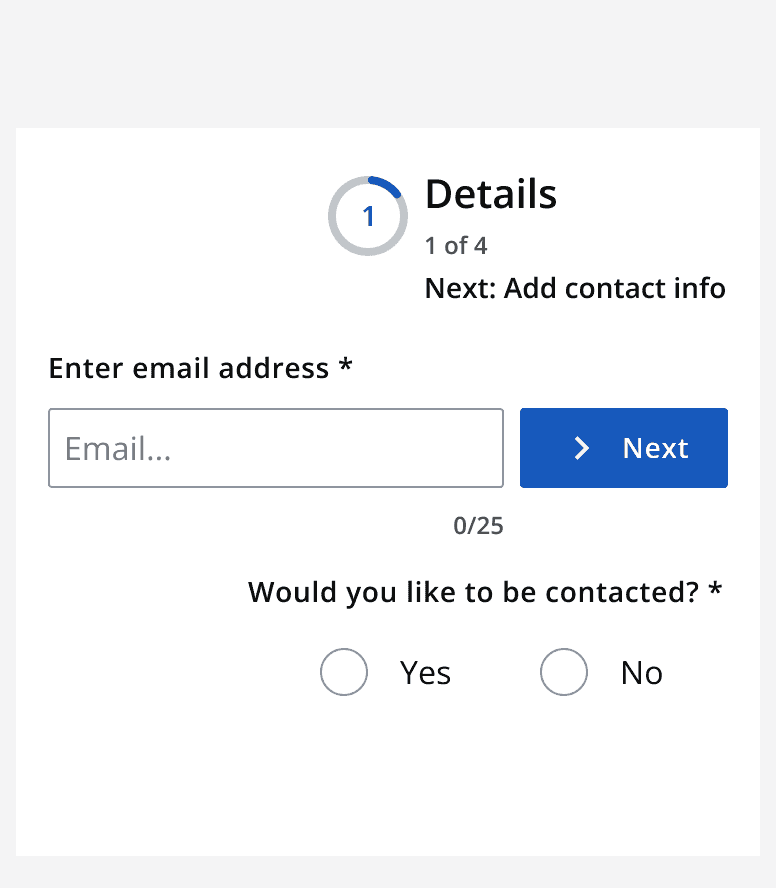
Task: Click the Next: Add contact info label
Action: click(x=575, y=288)
